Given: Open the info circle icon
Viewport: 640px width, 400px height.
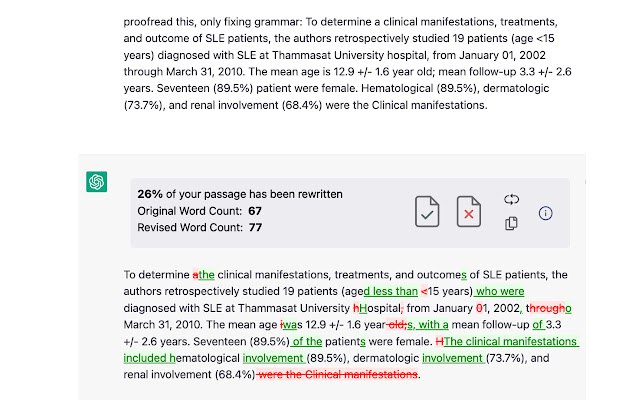Looking at the screenshot, I should (546, 213).
